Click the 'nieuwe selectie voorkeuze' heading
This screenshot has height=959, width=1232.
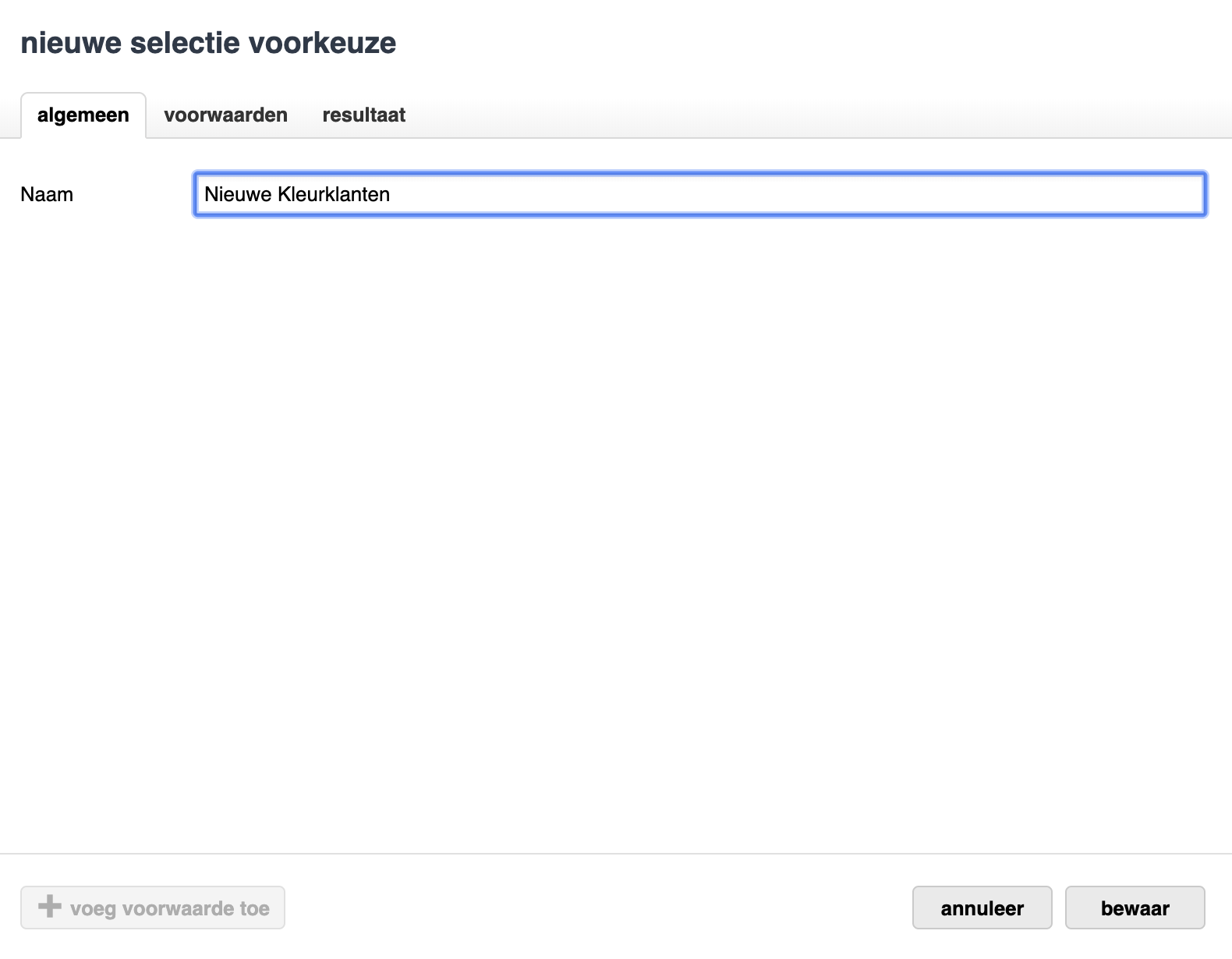[208, 43]
